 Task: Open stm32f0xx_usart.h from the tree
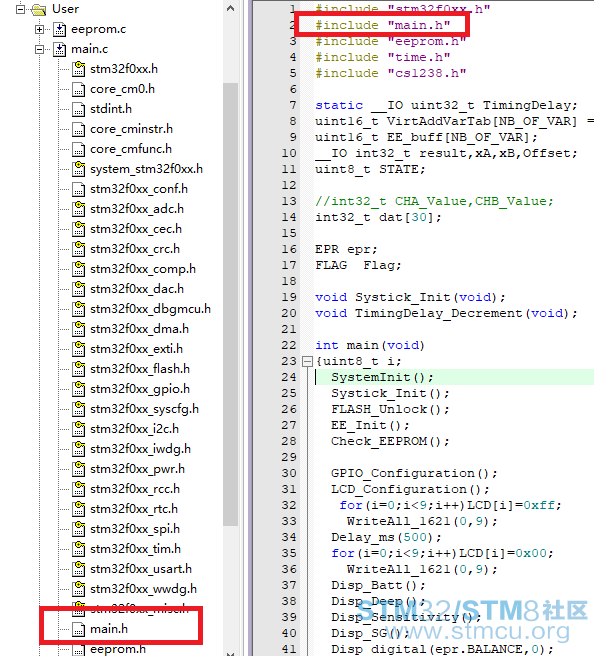[141, 569]
